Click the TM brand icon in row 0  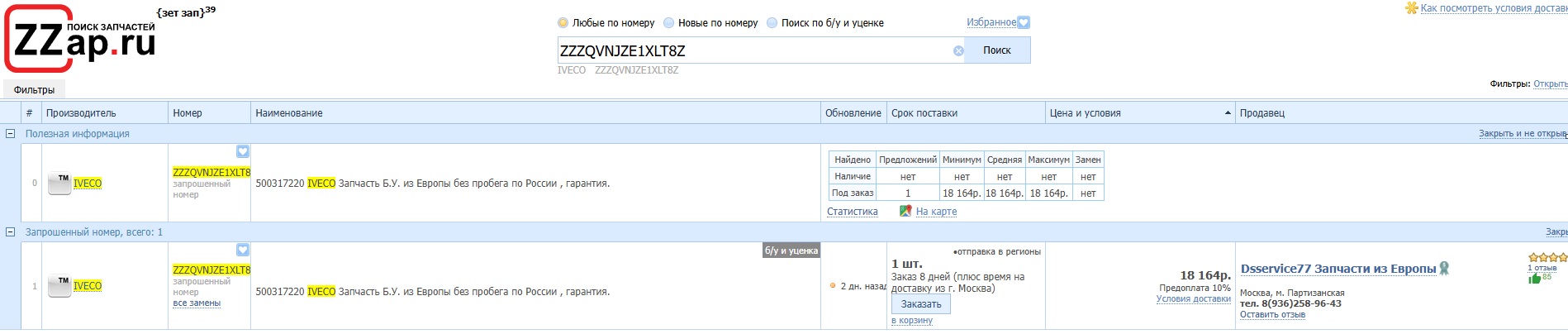point(59,184)
